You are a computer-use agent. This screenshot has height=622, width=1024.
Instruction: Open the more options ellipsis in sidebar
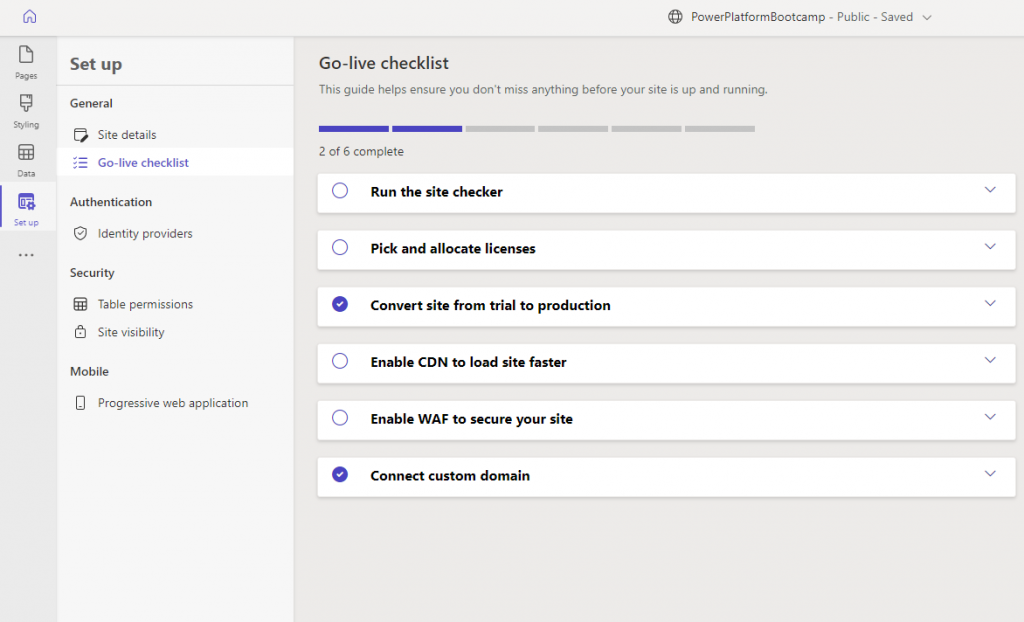[x=26, y=255]
